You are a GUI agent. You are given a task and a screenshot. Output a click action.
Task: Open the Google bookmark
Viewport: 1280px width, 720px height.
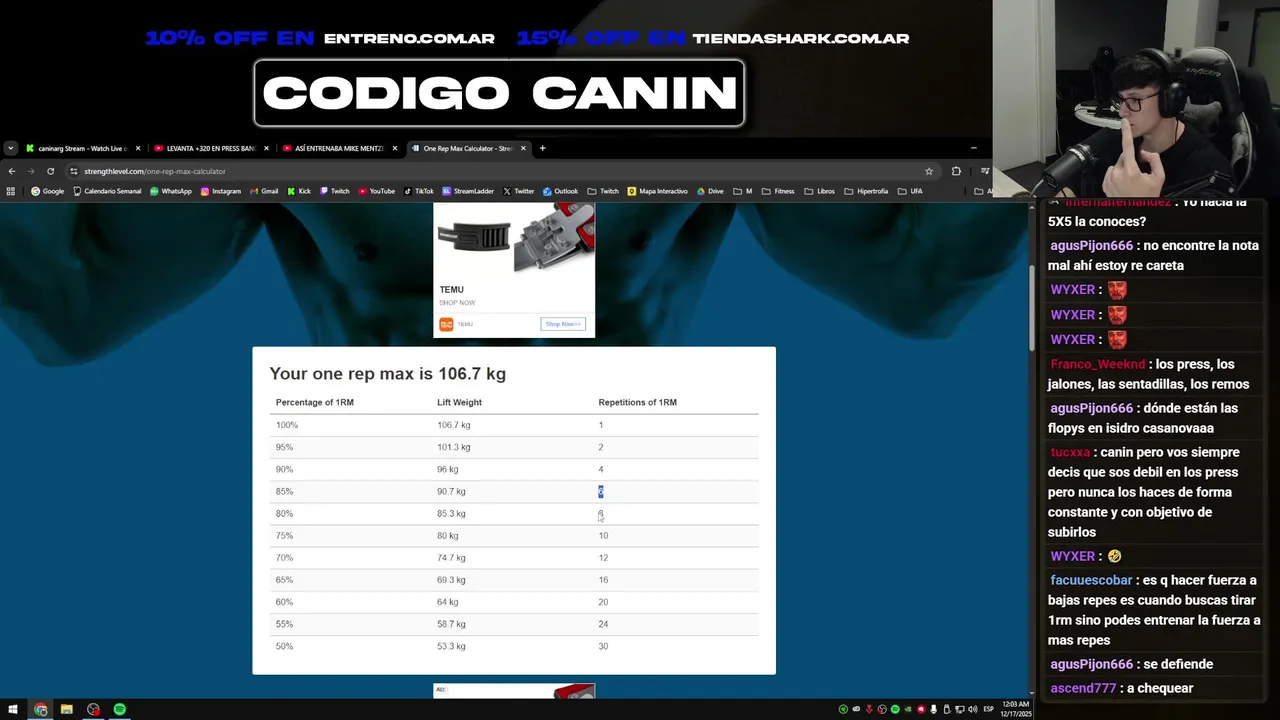point(47,191)
